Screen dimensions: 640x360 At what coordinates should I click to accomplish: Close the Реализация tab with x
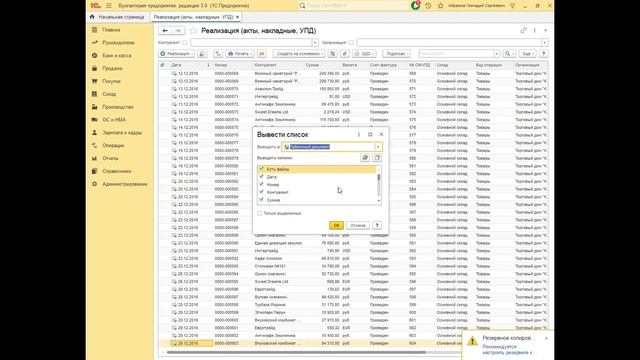pyautogui.click(x=237, y=17)
